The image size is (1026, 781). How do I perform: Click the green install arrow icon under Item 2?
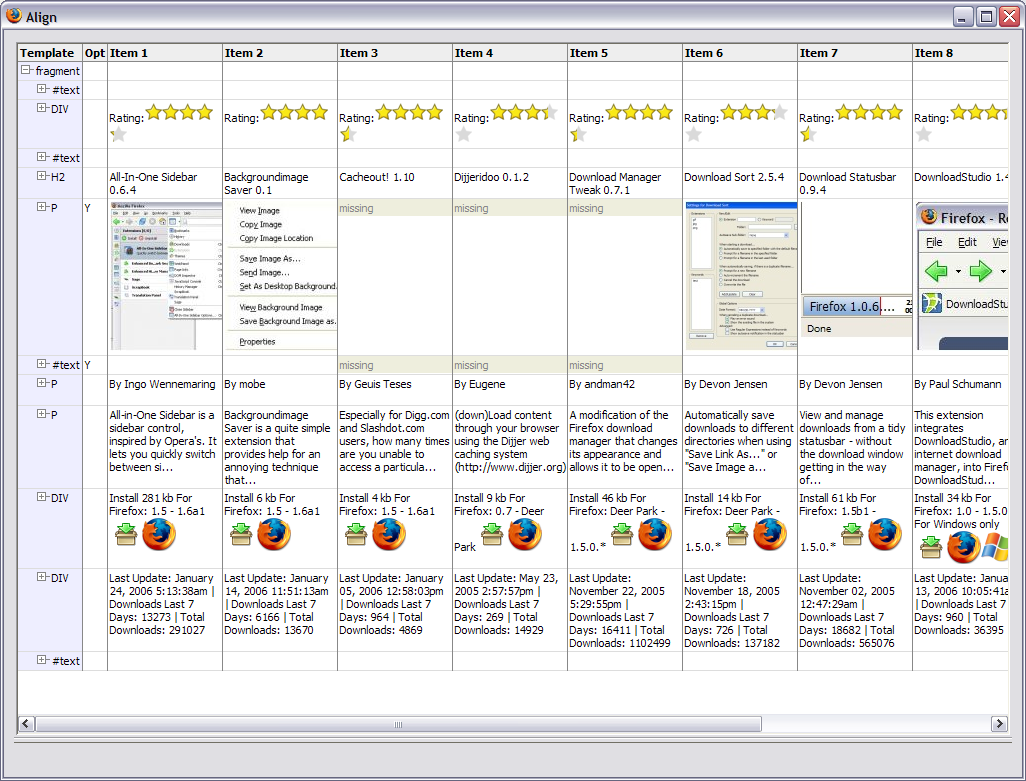241,535
